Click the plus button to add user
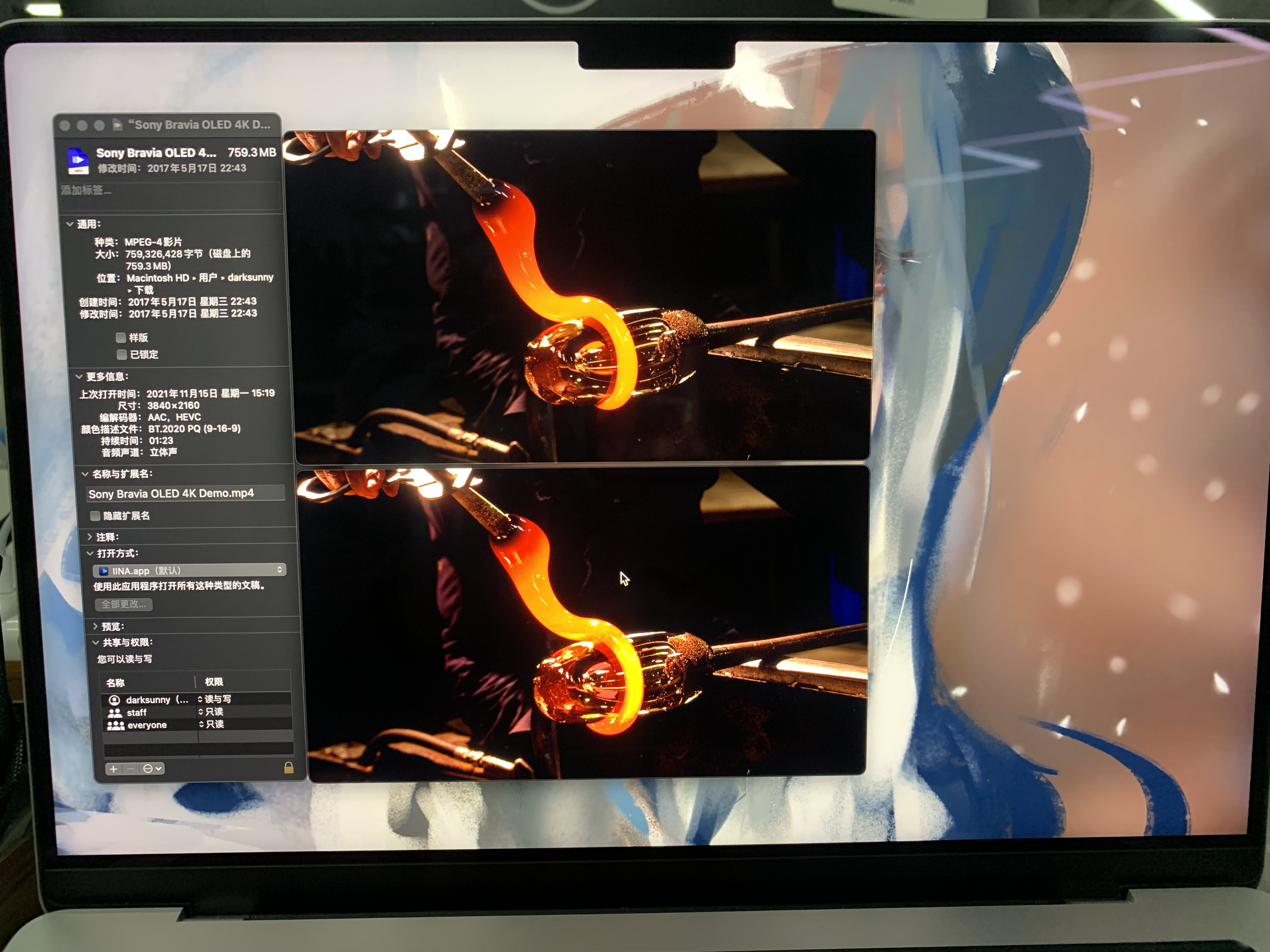Image resolution: width=1270 pixels, height=952 pixels. [114, 769]
